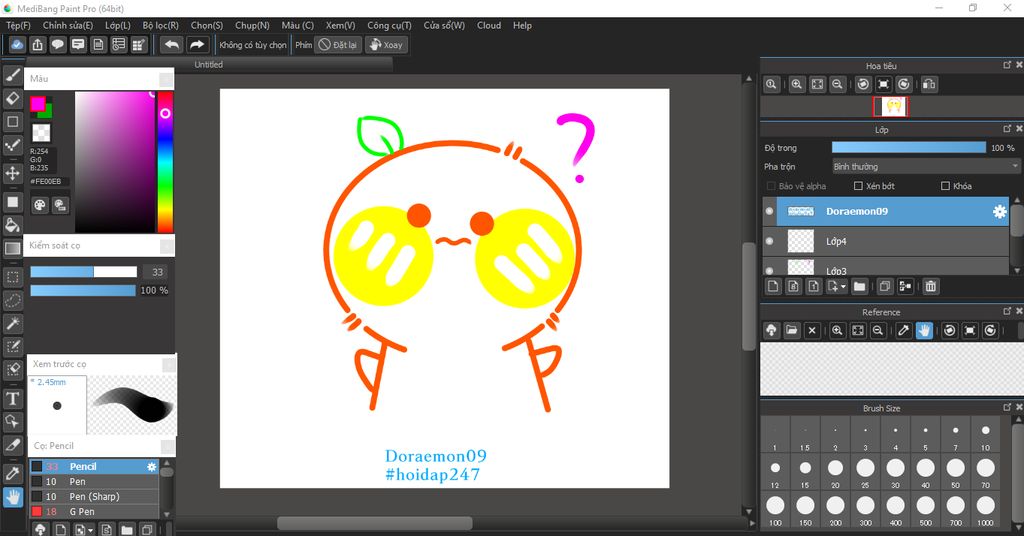Image resolution: width=1024 pixels, height=536 pixels.
Task: Toggle visibility of Doraemon09 layer
Action: point(769,211)
